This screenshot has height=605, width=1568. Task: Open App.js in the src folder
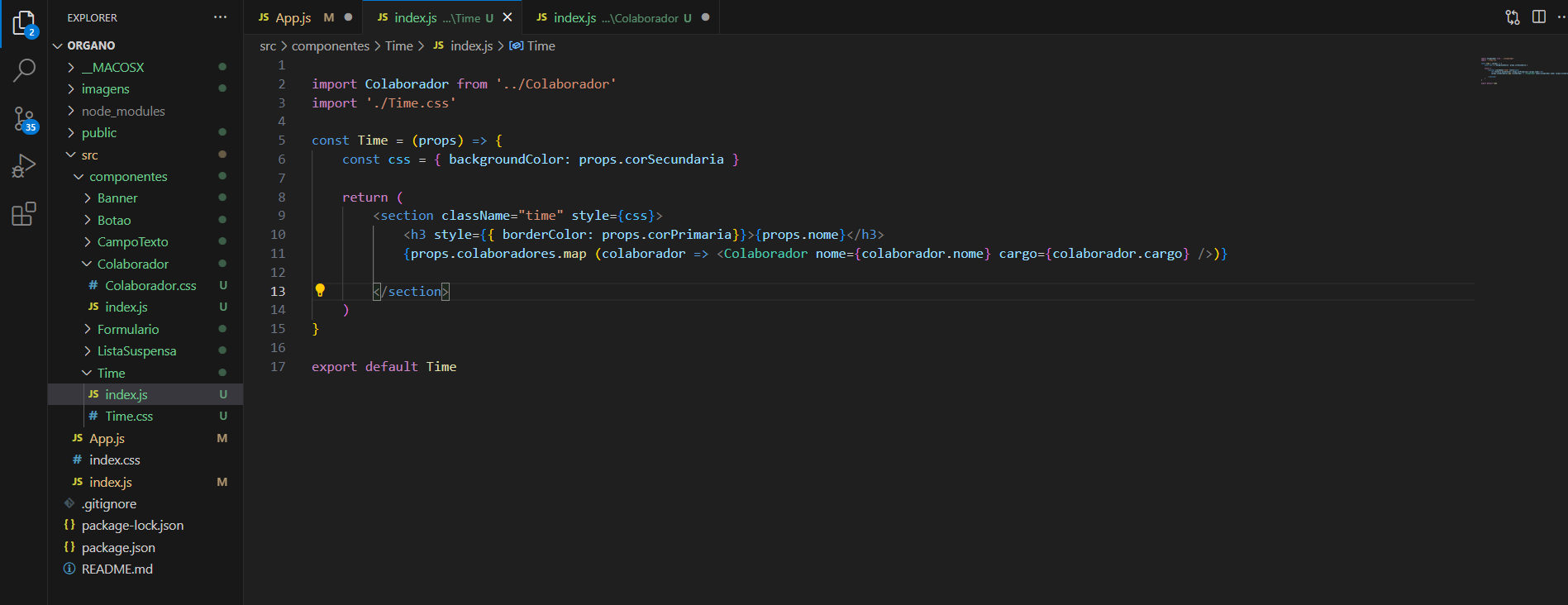click(145, 438)
